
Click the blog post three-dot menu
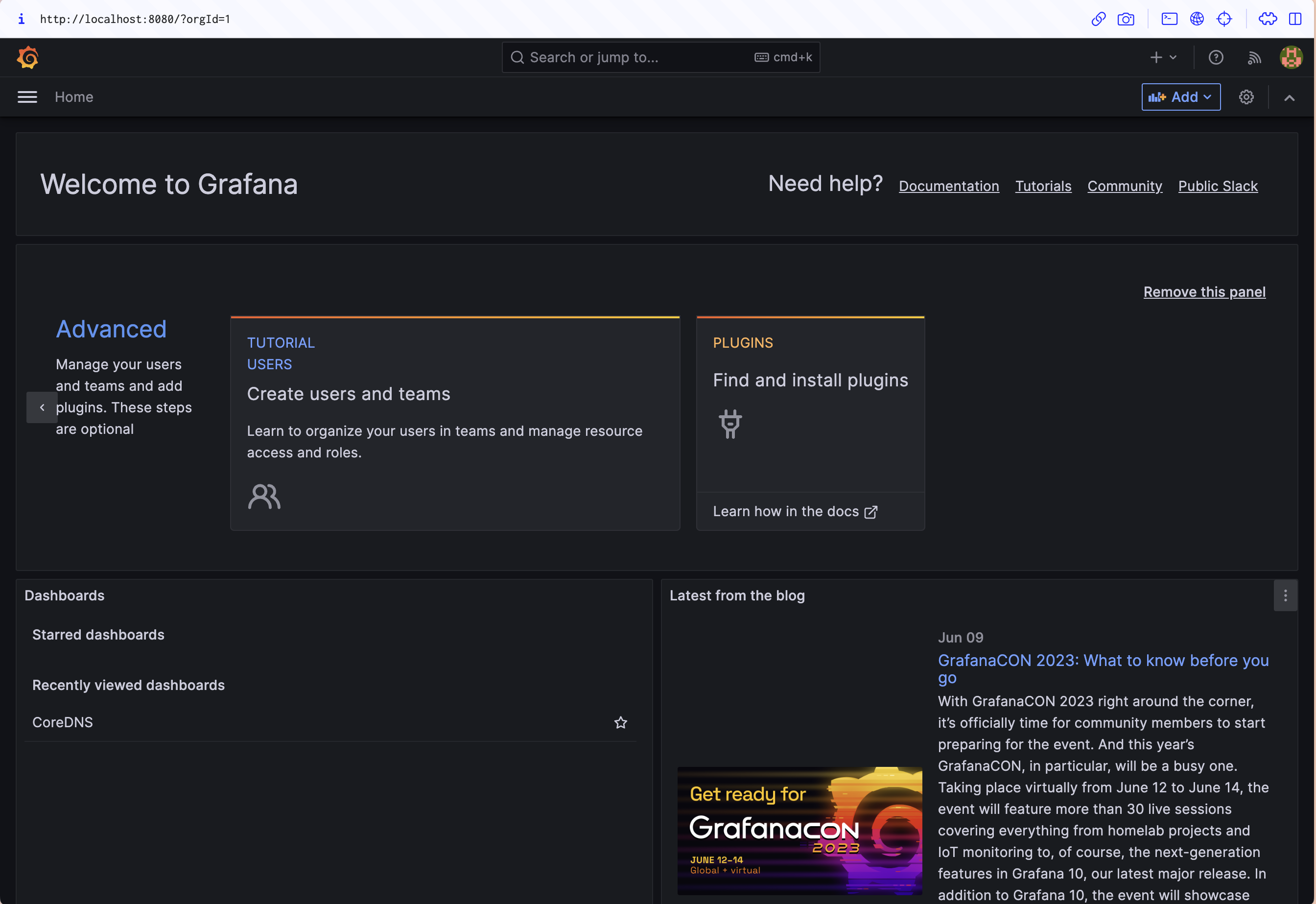tap(1286, 595)
